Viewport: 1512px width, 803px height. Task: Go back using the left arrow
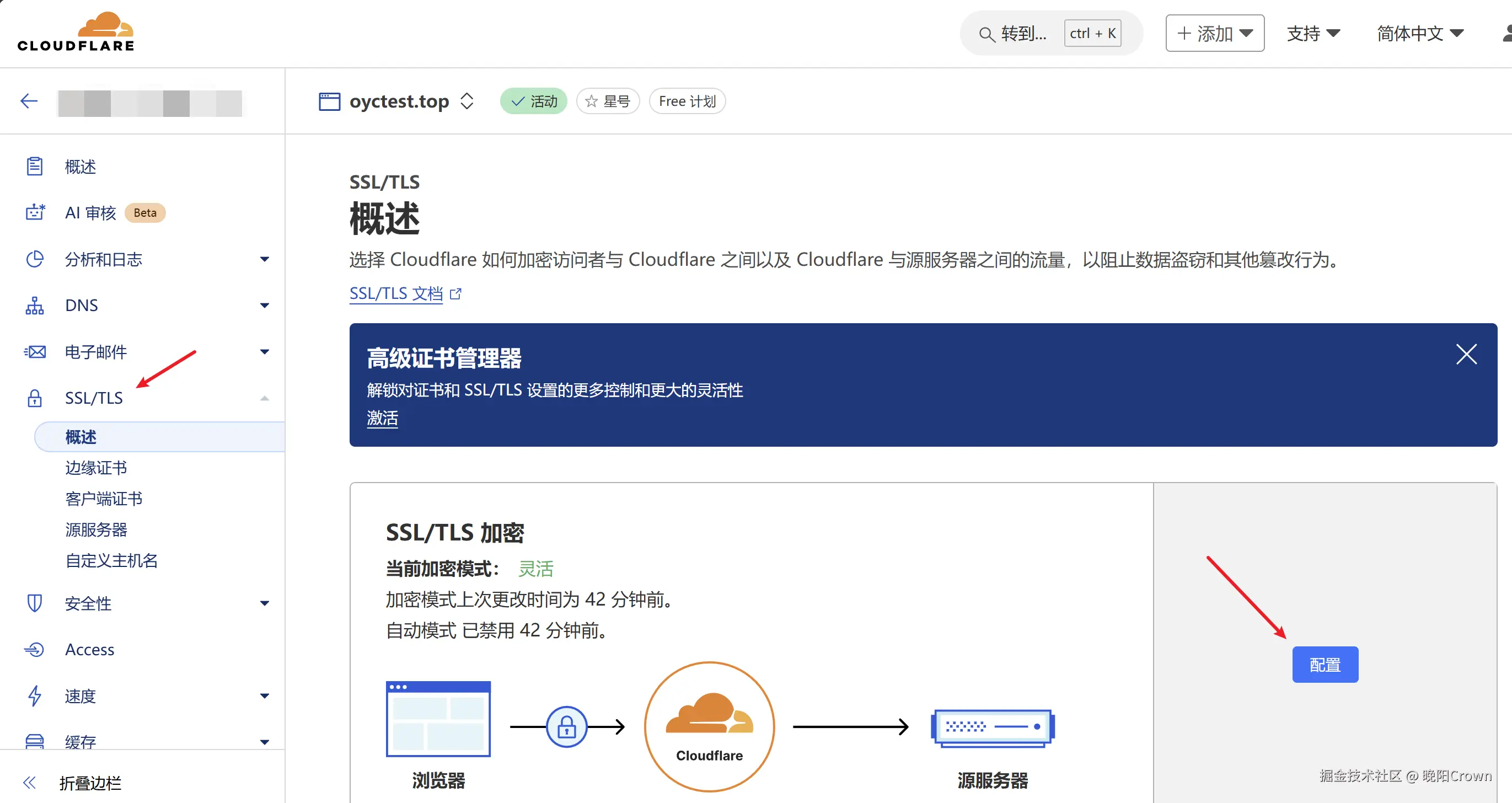(x=29, y=101)
